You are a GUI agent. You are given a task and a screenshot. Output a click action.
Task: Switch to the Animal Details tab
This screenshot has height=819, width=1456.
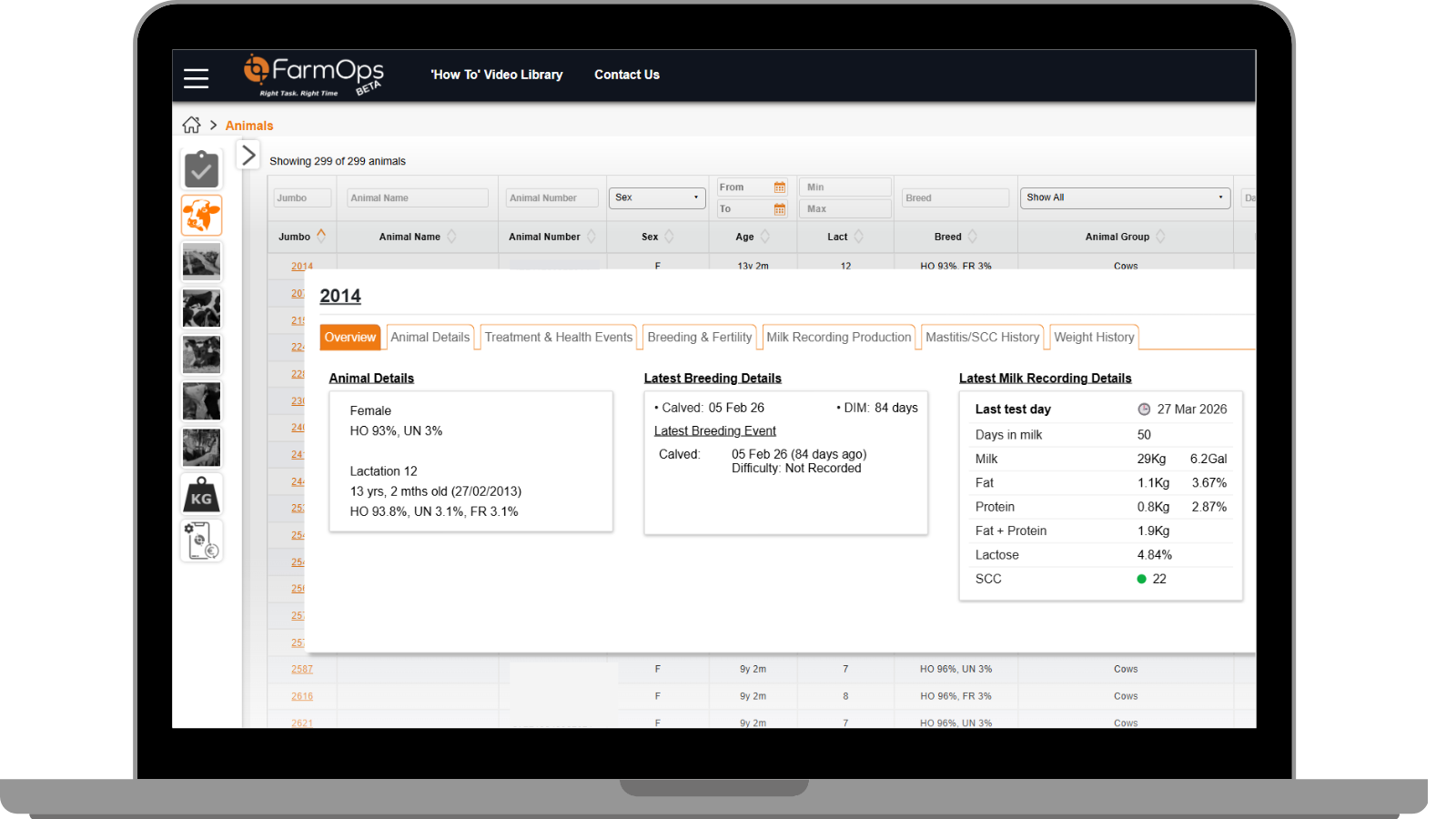click(430, 337)
